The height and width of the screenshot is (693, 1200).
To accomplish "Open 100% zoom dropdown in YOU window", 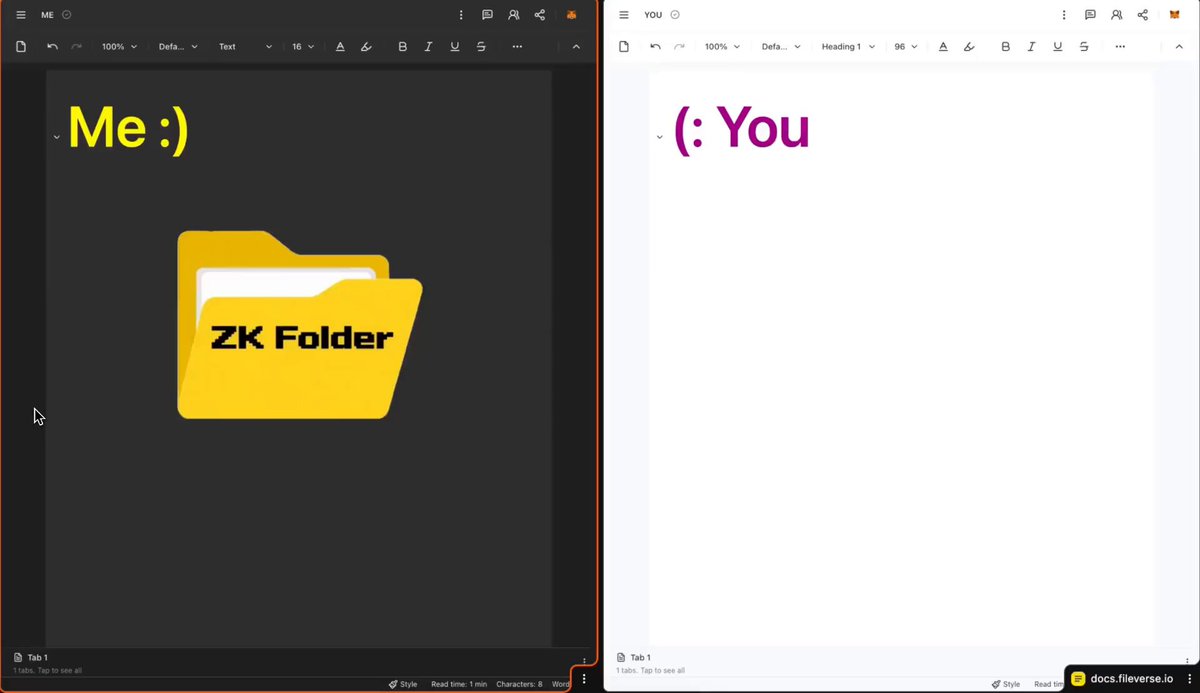I will [x=722, y=46].
